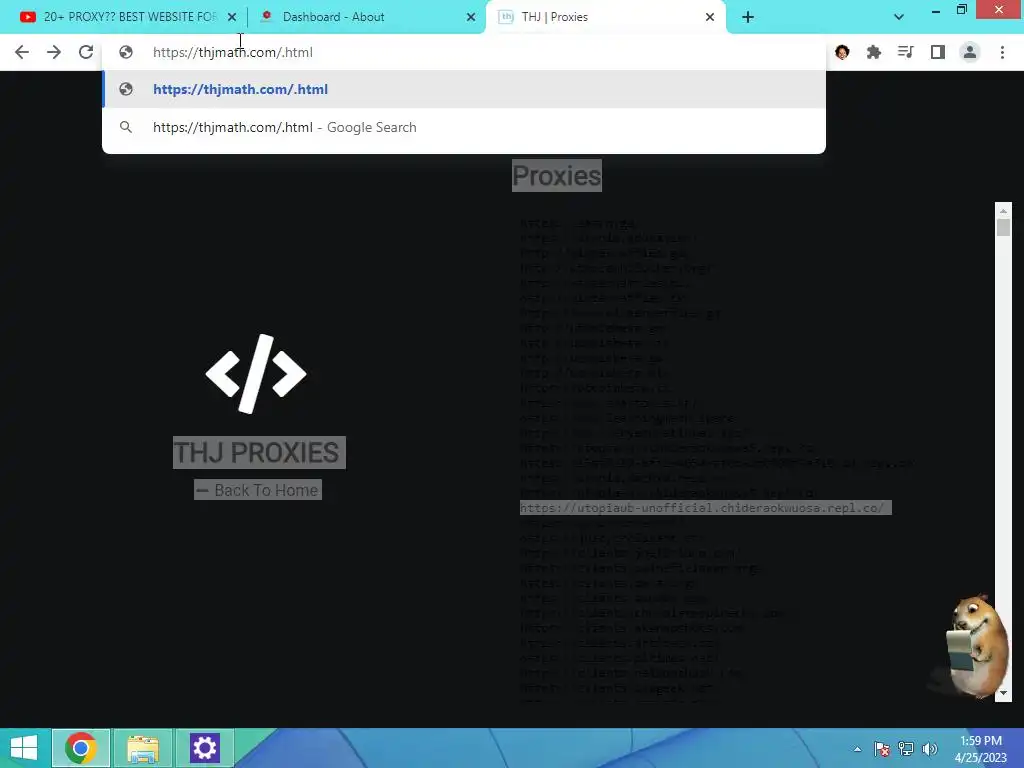1024x768 pixels.
Task: Go forward using the browser forward arrow
Action: point(54,52)
